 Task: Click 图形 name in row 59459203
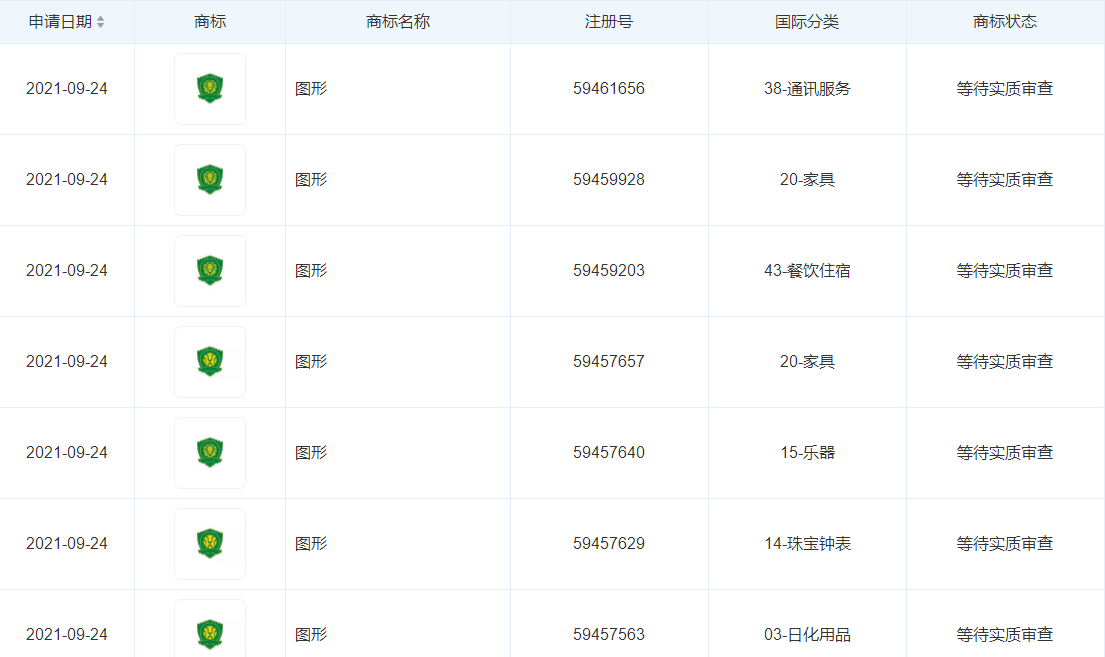(311, 271)
